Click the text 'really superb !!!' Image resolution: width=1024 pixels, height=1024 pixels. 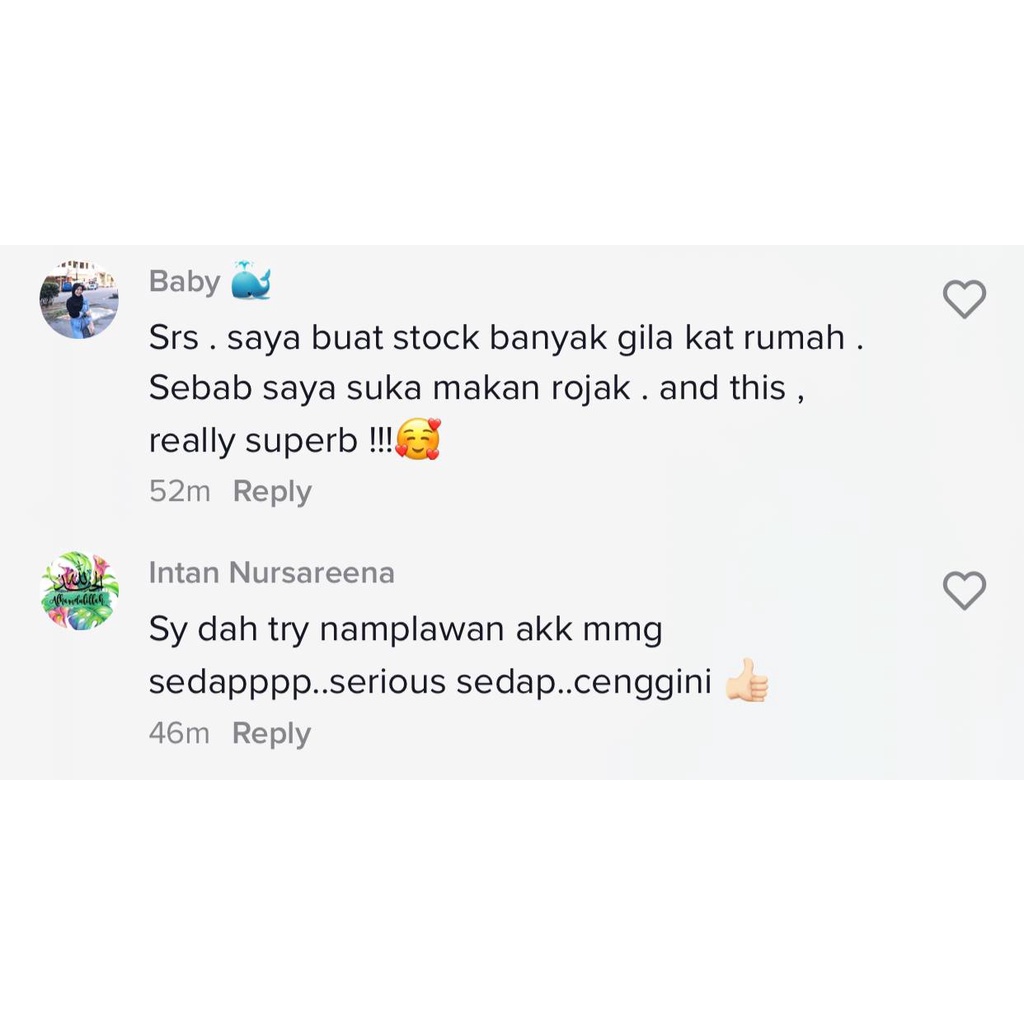271,441
